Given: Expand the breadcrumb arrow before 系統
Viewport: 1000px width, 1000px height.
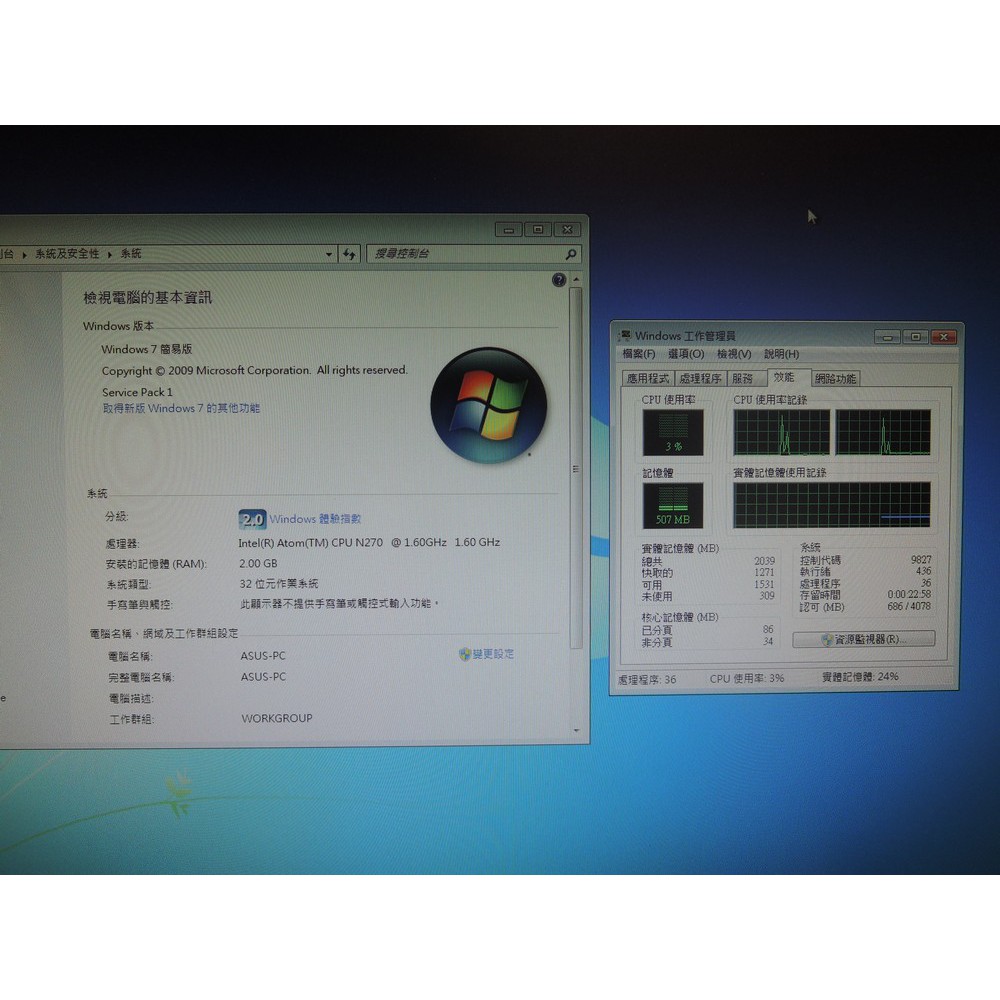Looking at the screenshot, I should click(111, 254).
